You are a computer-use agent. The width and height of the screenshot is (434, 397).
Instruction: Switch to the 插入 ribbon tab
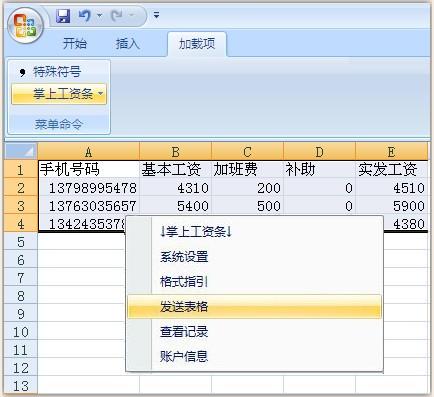pyautogui.click(x=127, y=44)
